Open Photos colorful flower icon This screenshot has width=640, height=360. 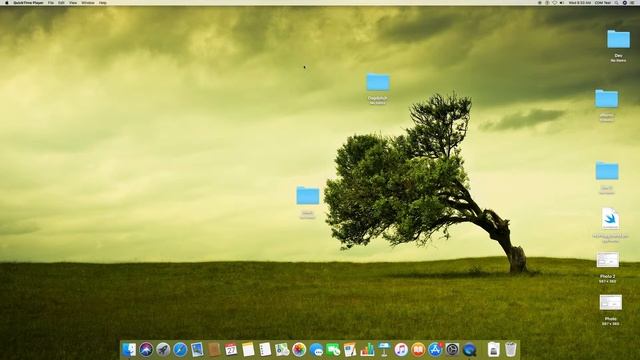pos(299,350)
